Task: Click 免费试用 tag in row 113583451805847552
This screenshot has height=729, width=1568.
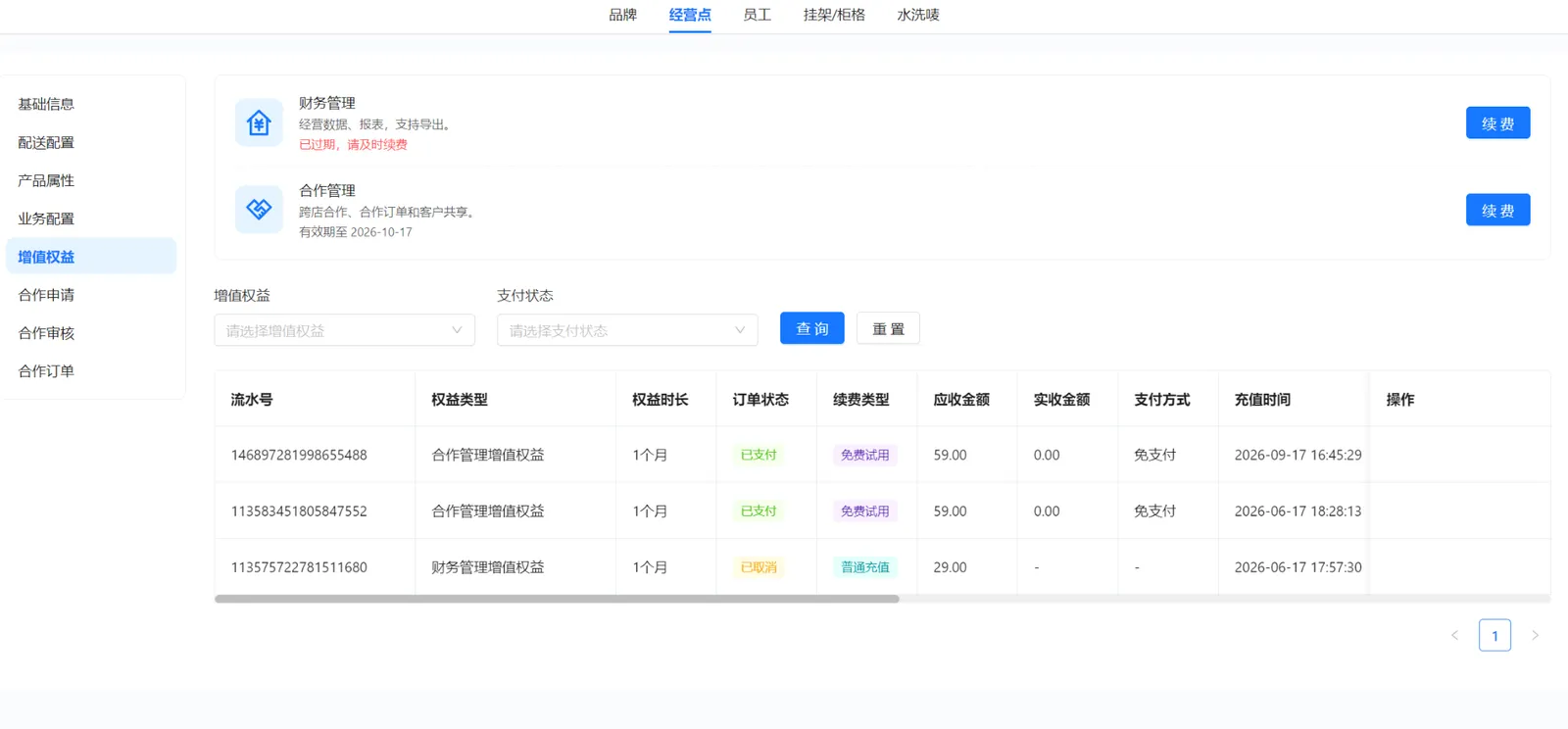Action: [x=865, y=511]
